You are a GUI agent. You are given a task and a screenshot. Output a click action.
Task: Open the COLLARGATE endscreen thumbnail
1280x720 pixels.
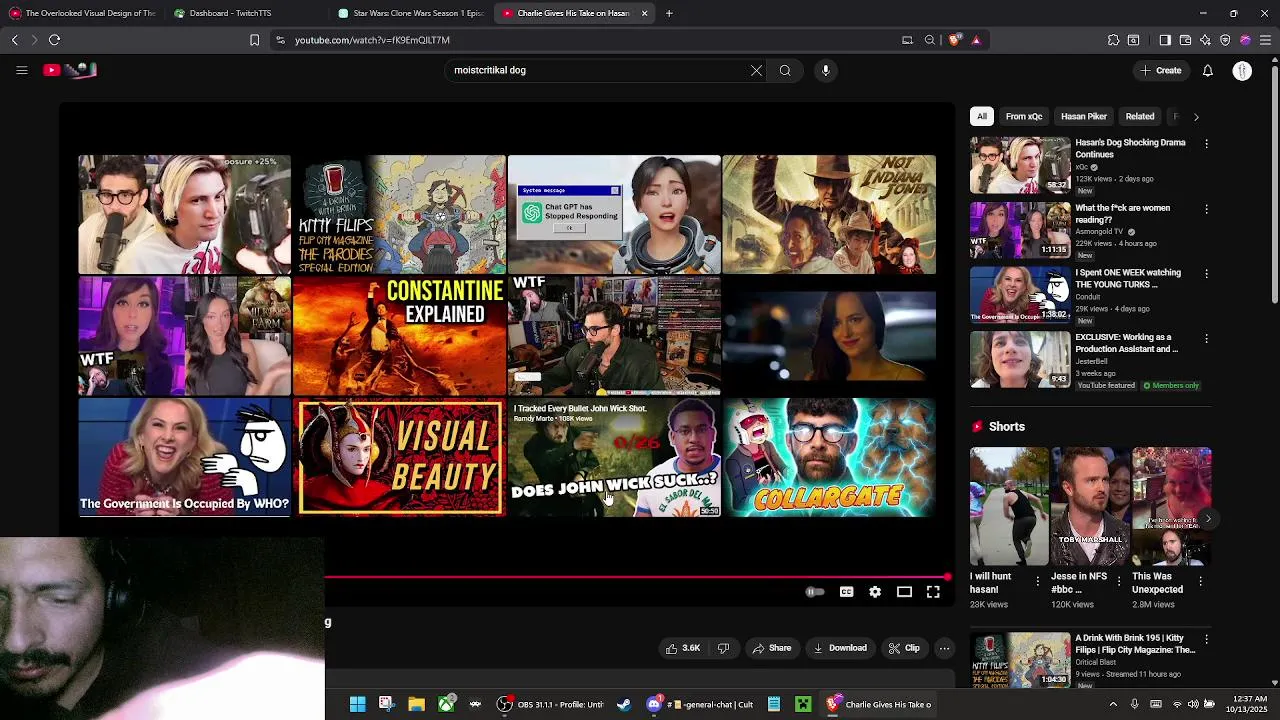coord(829,457)
